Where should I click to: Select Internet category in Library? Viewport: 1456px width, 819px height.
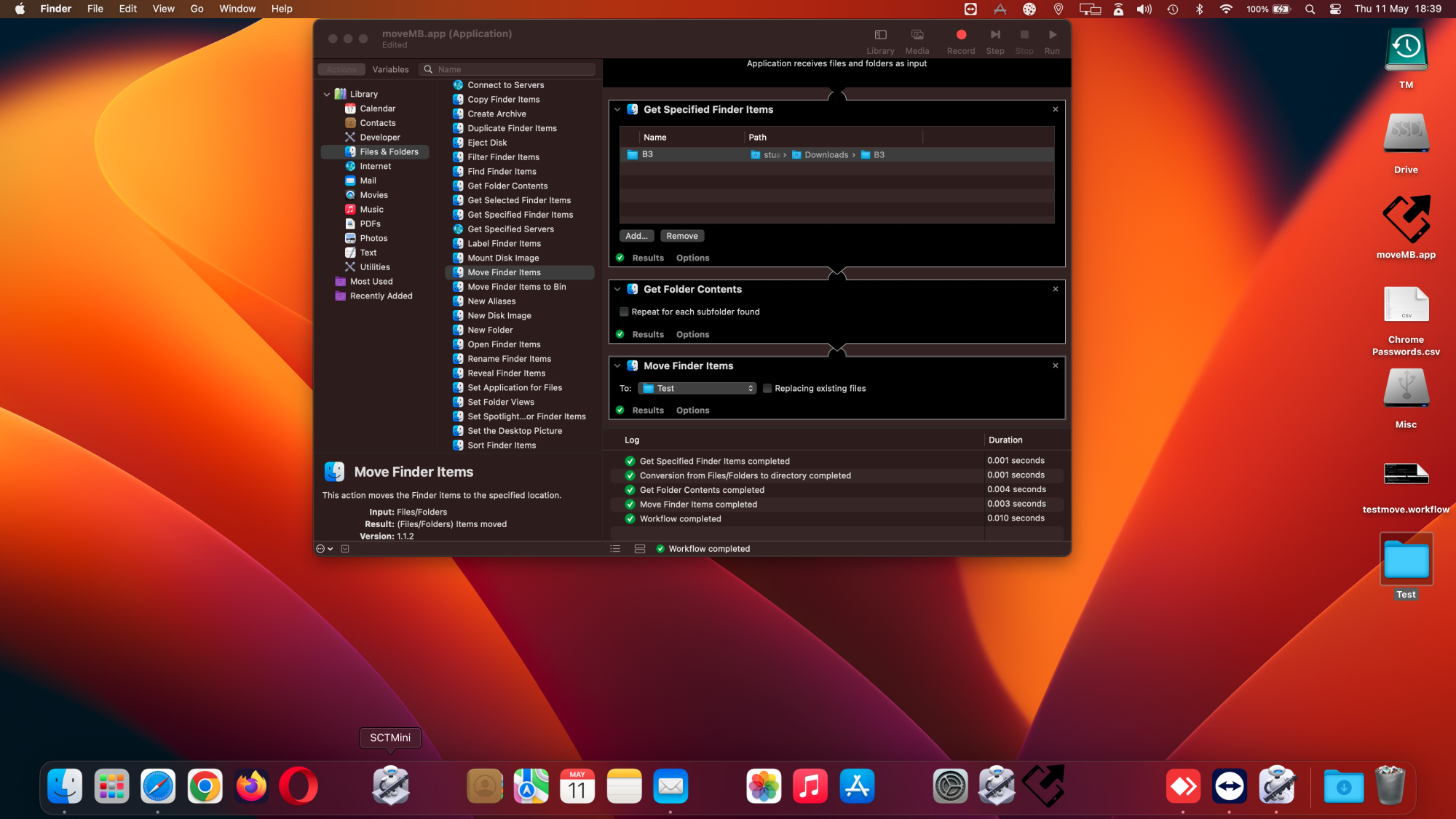click(x=375, y=166)
